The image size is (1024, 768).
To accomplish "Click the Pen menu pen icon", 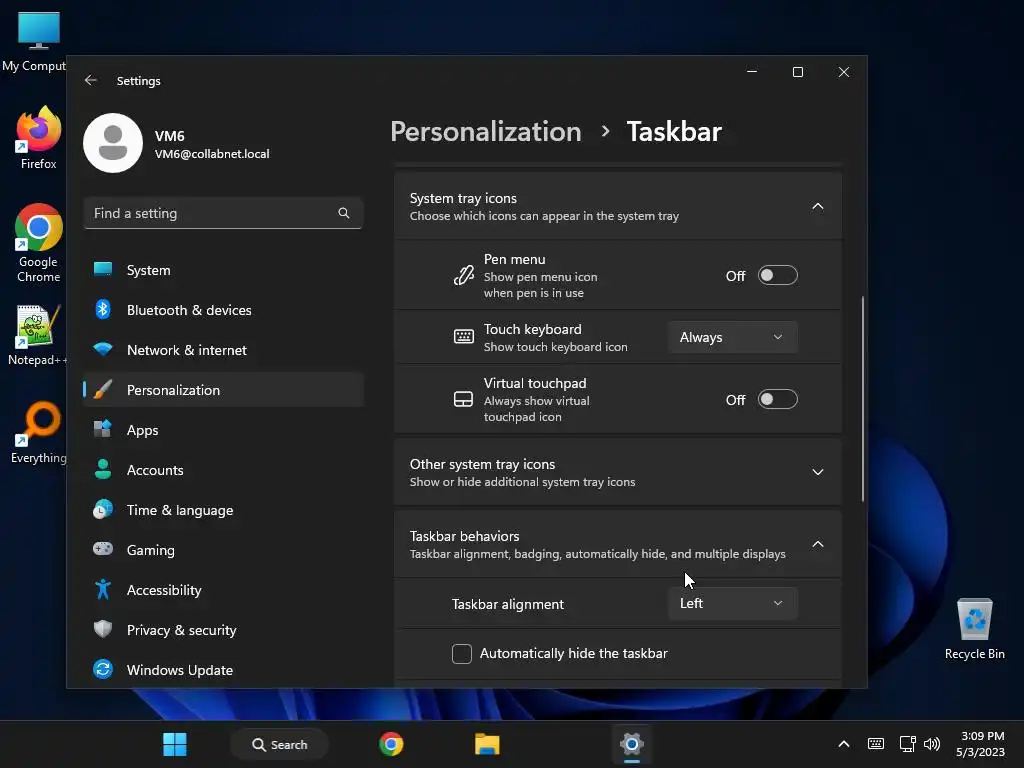I will [x=464, y=276].
